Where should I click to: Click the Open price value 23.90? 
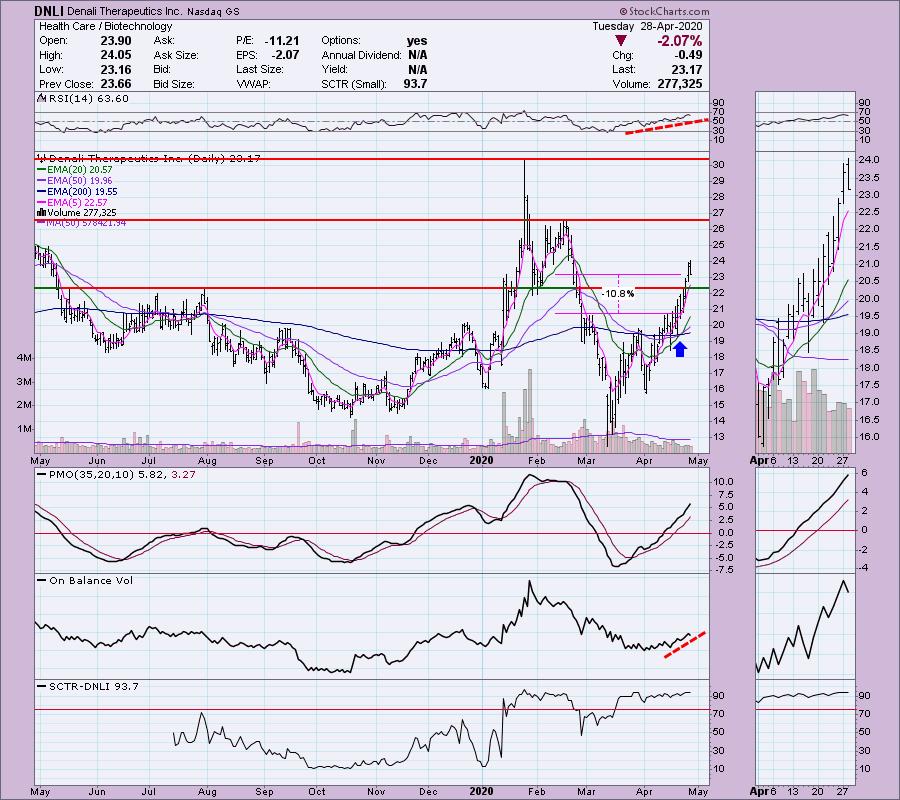(x=116, y=41)
